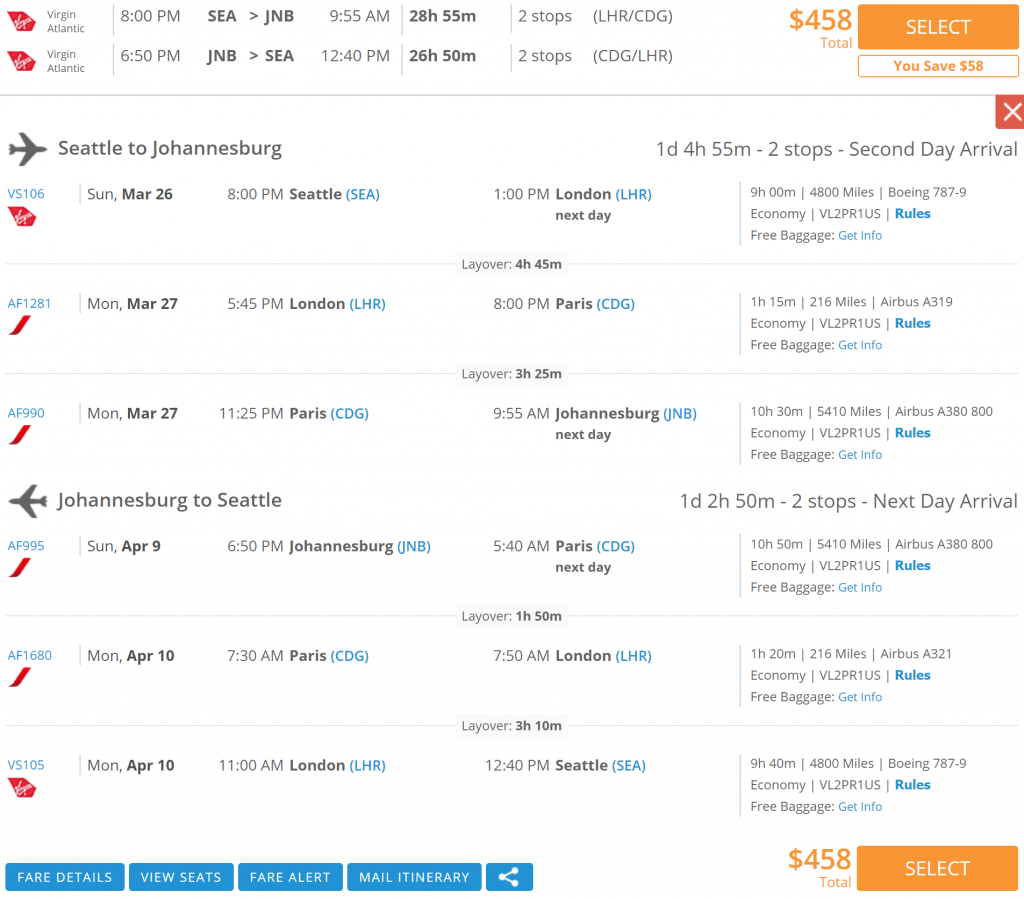Select the $458 fare at the bottom
This screenshot has height=899, width=1024.
[937, 868]
